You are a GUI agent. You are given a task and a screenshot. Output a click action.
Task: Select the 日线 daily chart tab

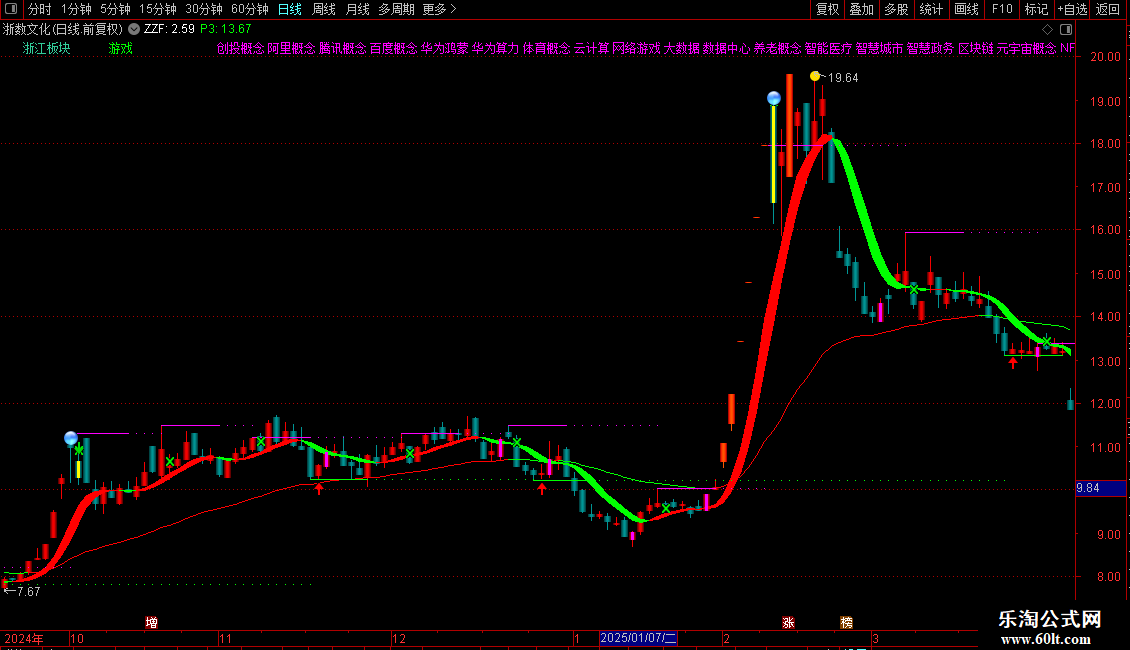(290, 9)
